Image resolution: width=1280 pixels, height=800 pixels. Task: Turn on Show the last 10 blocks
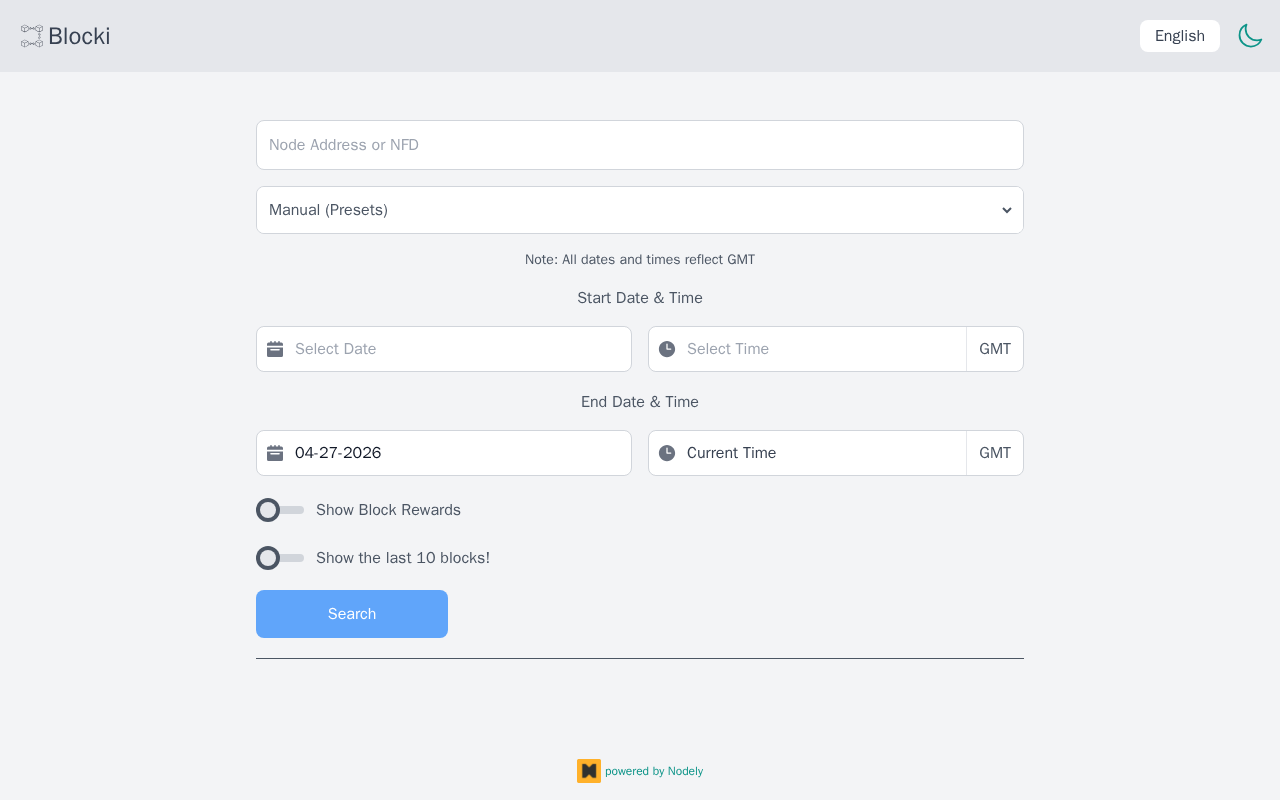click(280, 558)
